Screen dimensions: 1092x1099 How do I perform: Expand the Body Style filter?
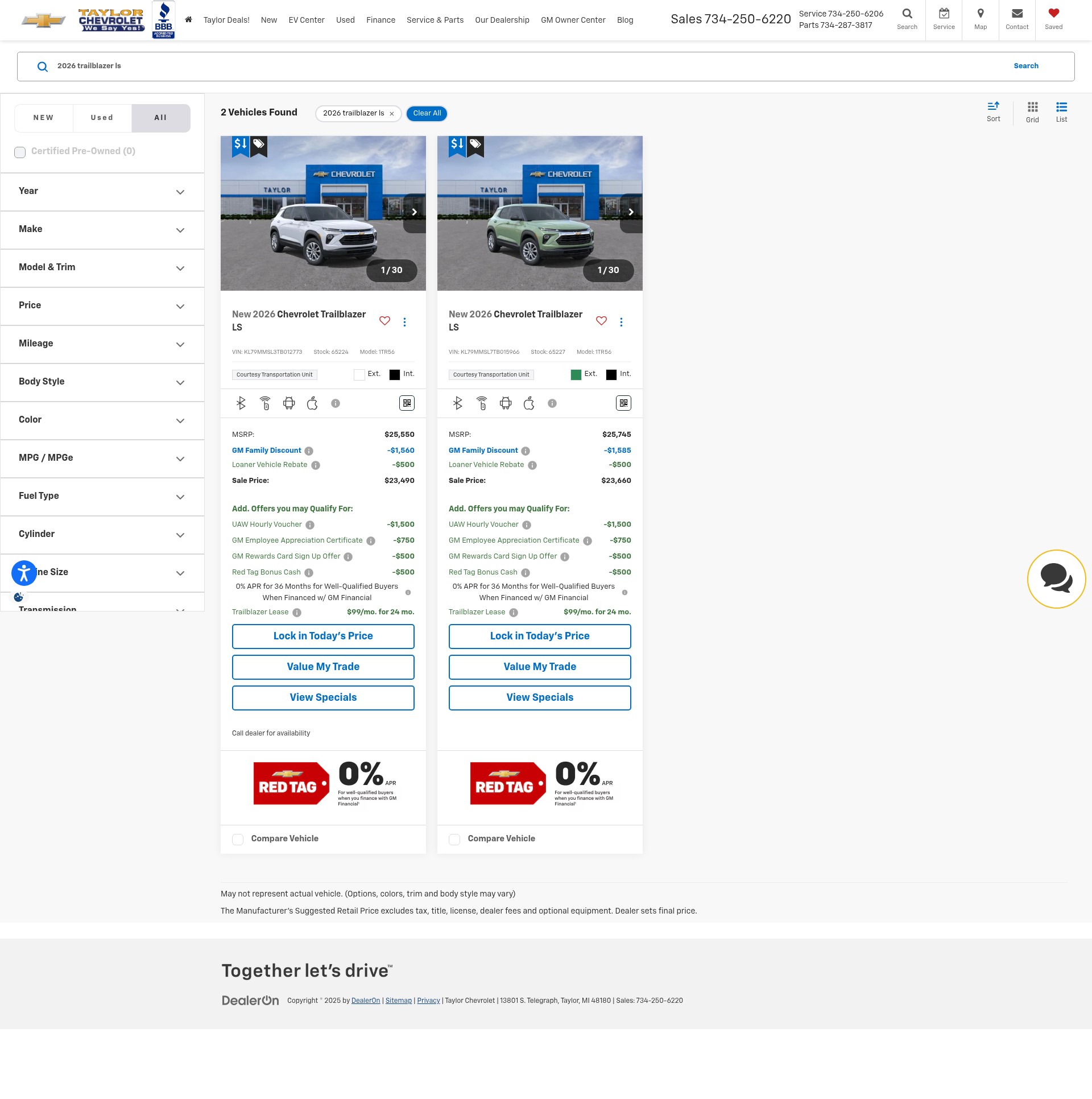pyautogui.click(x=102, y=382)
